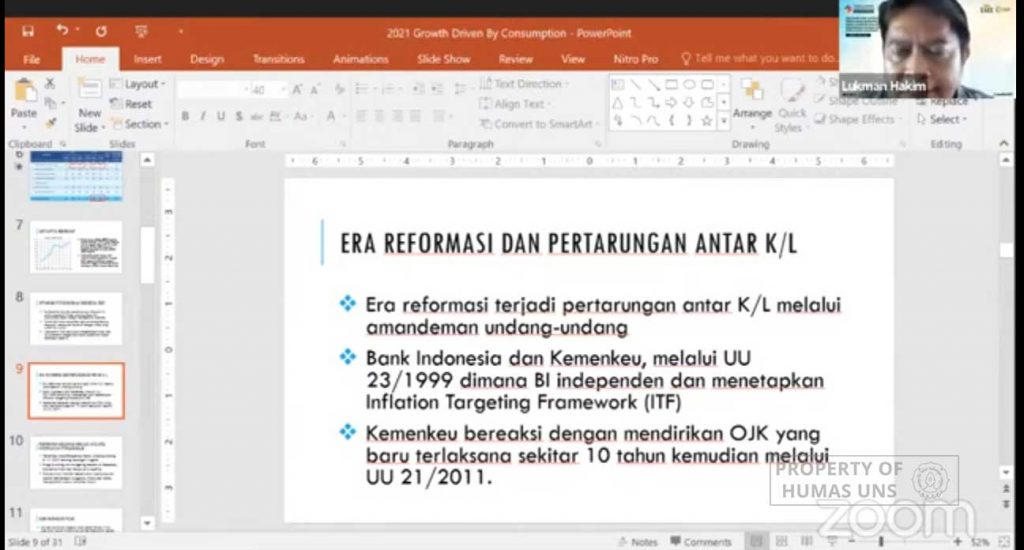
Task: Open the Layout dropdown
Action: (138, 84)
